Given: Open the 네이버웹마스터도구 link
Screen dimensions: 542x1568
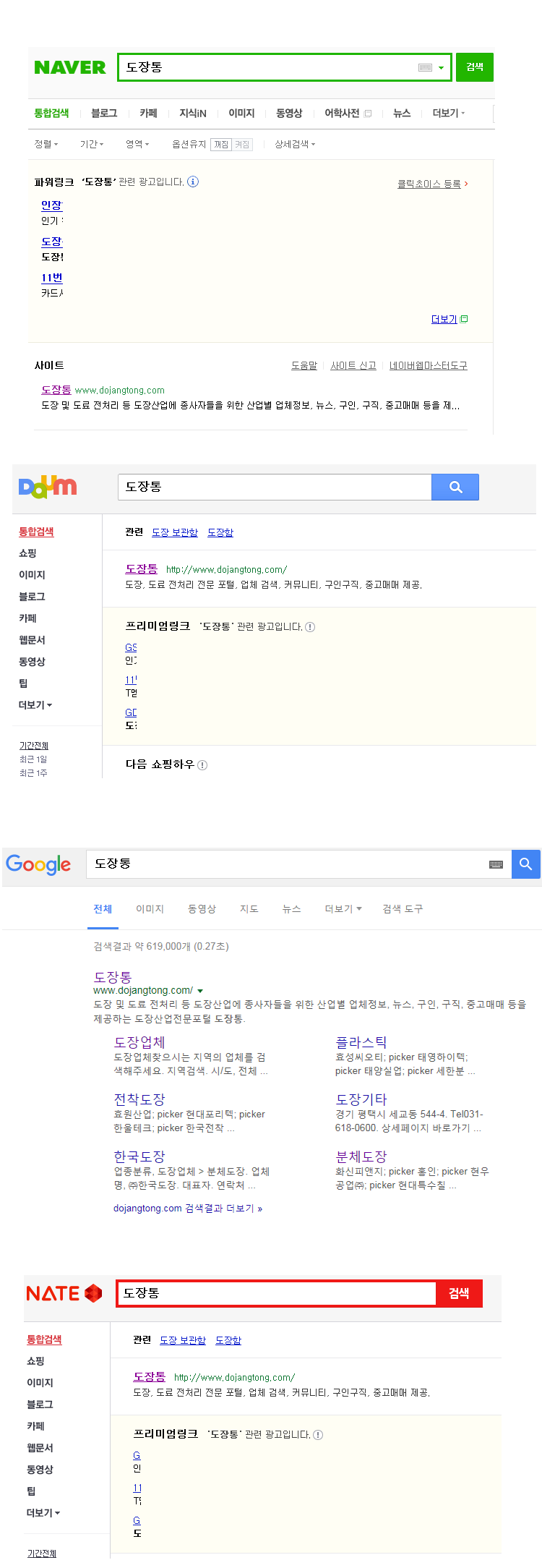Looking at the screenshot, I should click(429, 366).
